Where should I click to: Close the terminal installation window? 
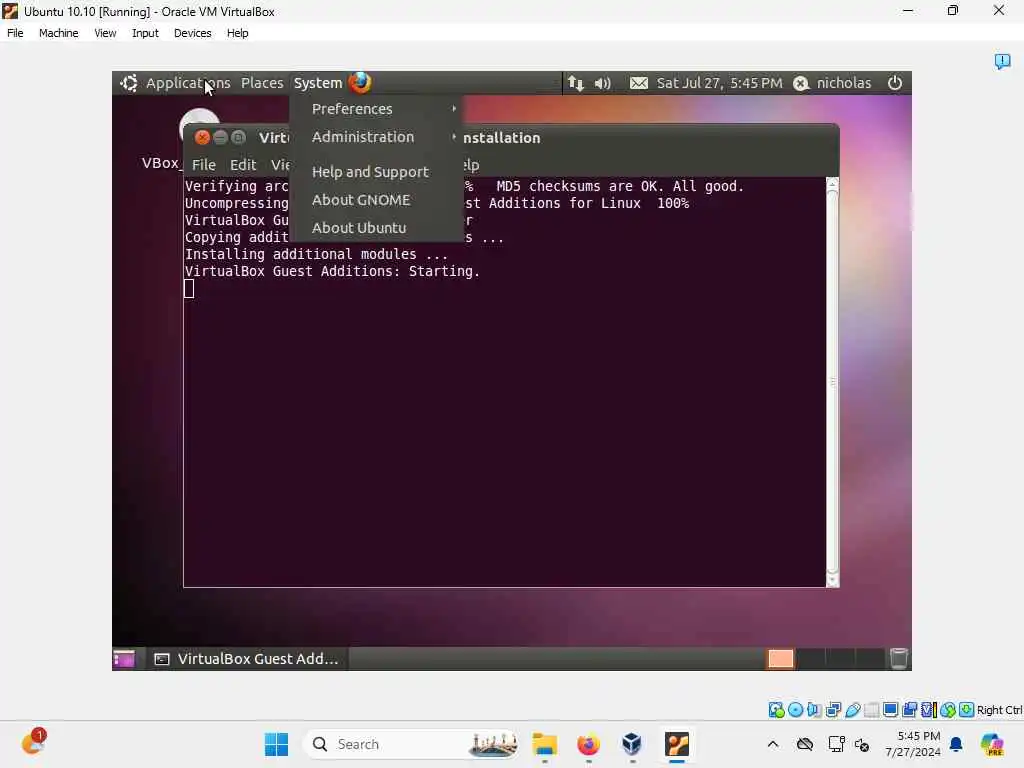(202, 137)
